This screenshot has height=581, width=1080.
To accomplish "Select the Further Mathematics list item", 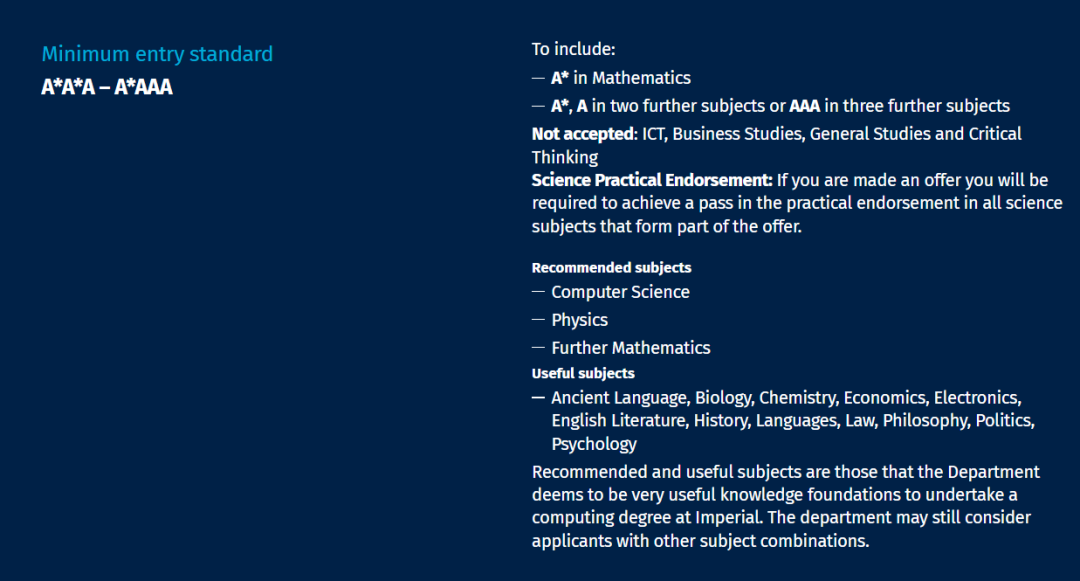I will (x=630, y=348).
